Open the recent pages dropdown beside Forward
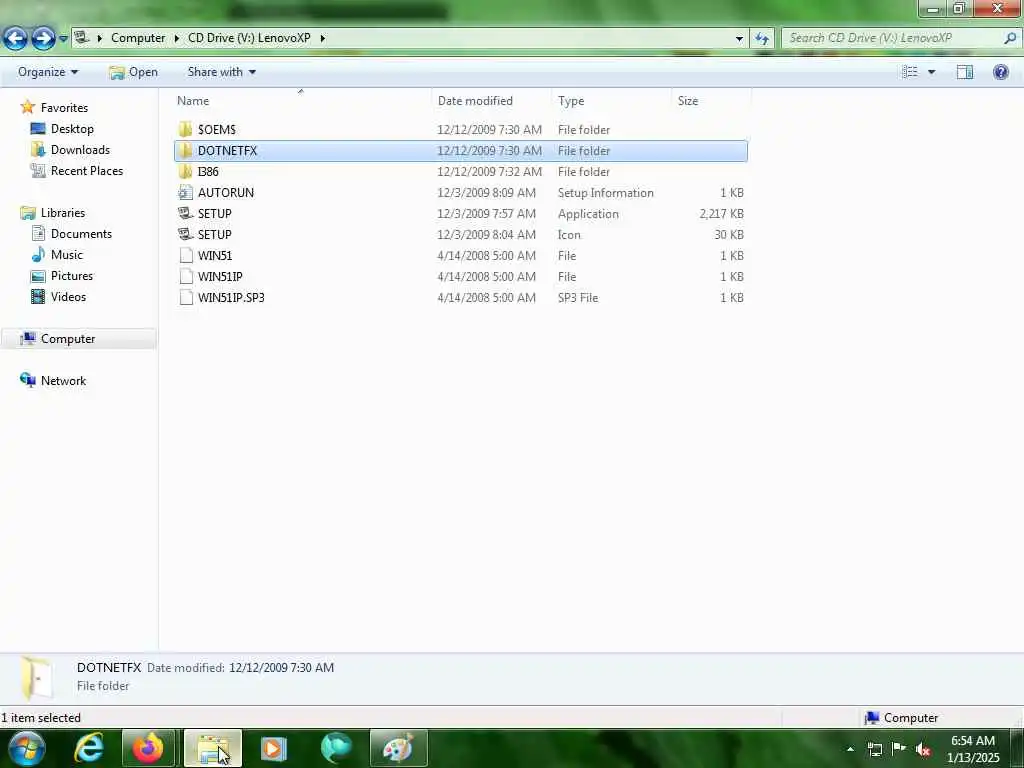 pyautogui.click(x=63, y=39)
